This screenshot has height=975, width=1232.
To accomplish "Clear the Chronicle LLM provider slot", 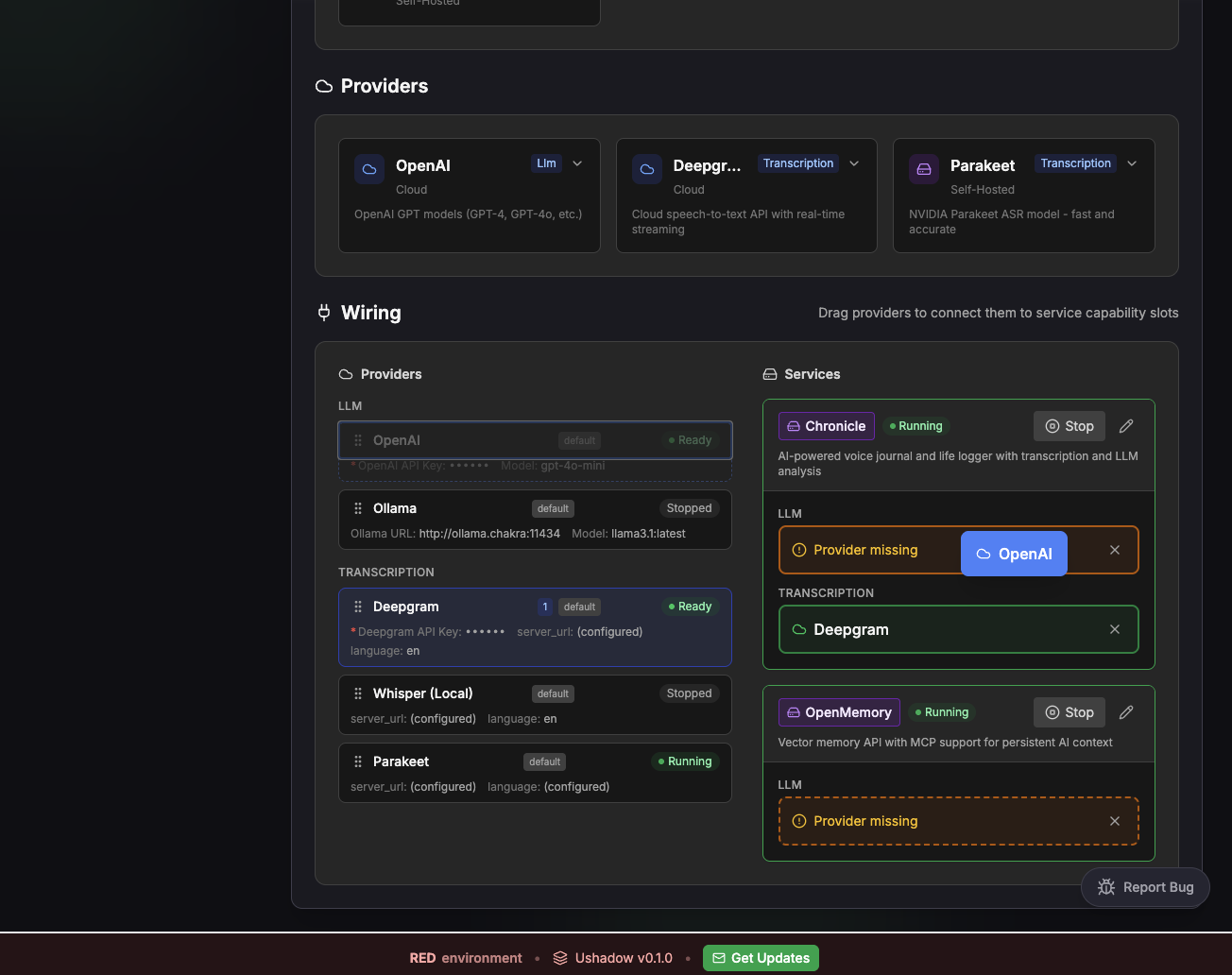I will 1115,550.
